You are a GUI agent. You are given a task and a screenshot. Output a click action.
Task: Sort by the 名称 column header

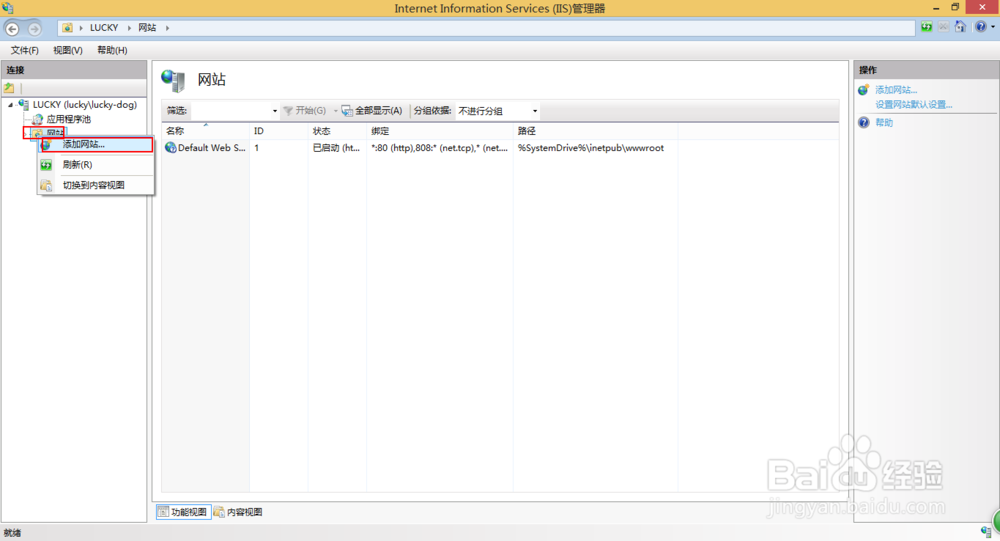pos(205,131)
